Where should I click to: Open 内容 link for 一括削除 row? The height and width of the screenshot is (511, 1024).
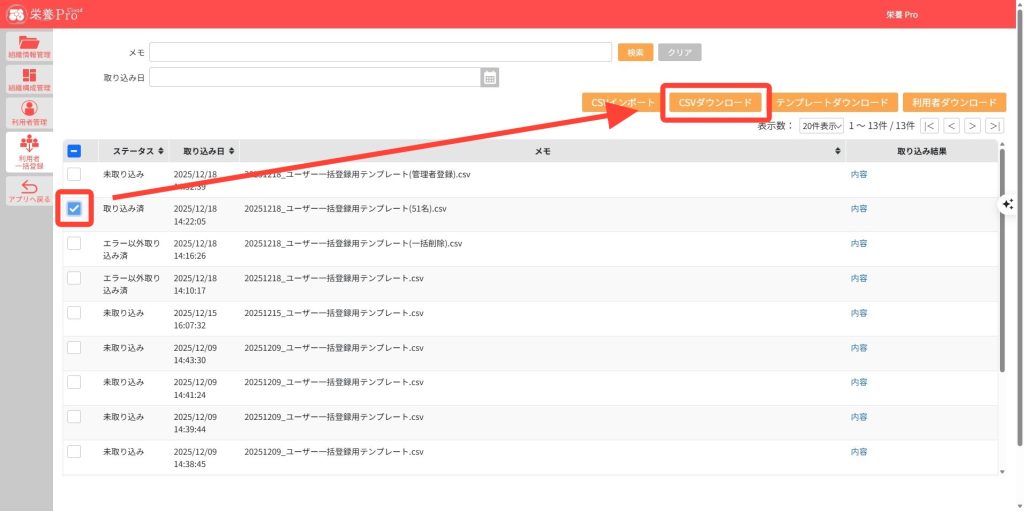click(858, 243)
